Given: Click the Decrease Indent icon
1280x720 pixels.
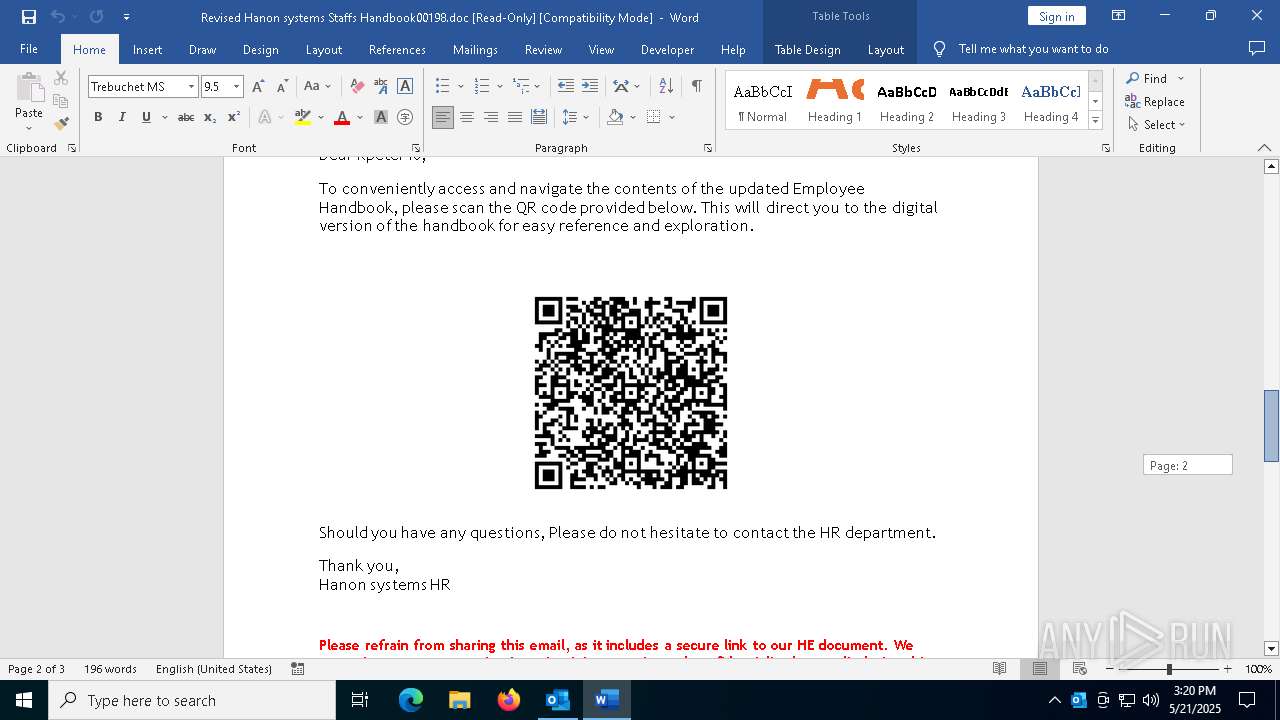Looking at the screenshot, I should click(x=566, y=87).
